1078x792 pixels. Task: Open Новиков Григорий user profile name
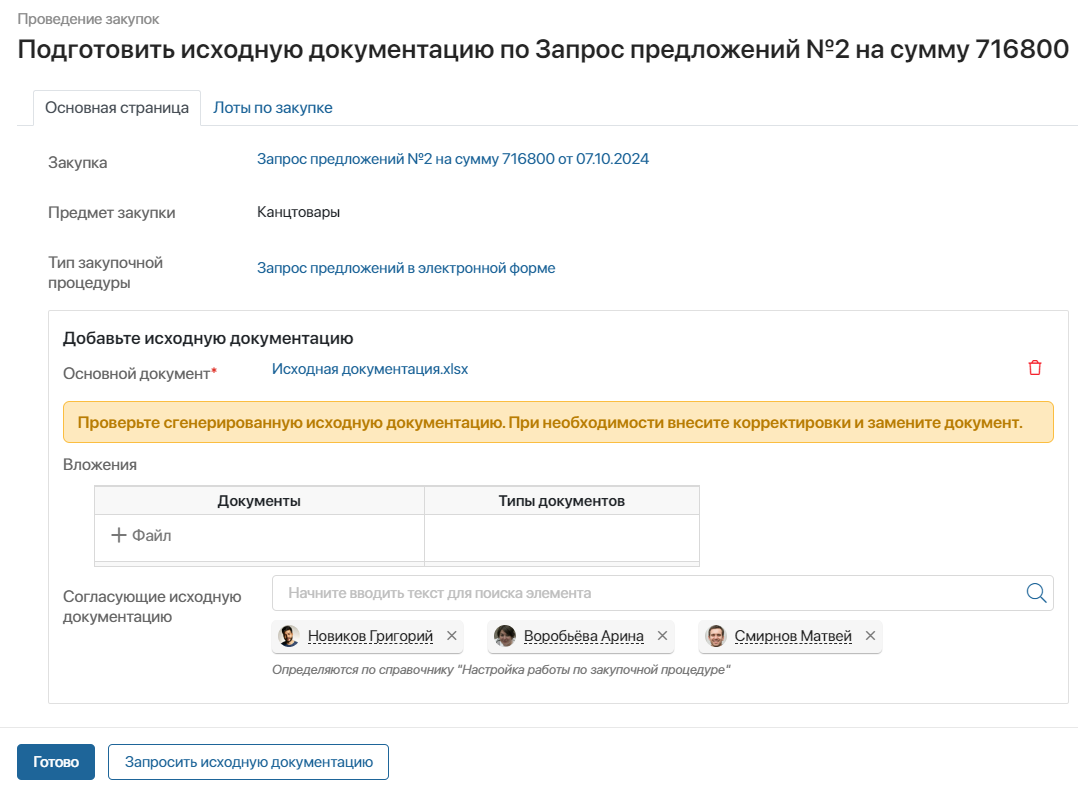370,636
